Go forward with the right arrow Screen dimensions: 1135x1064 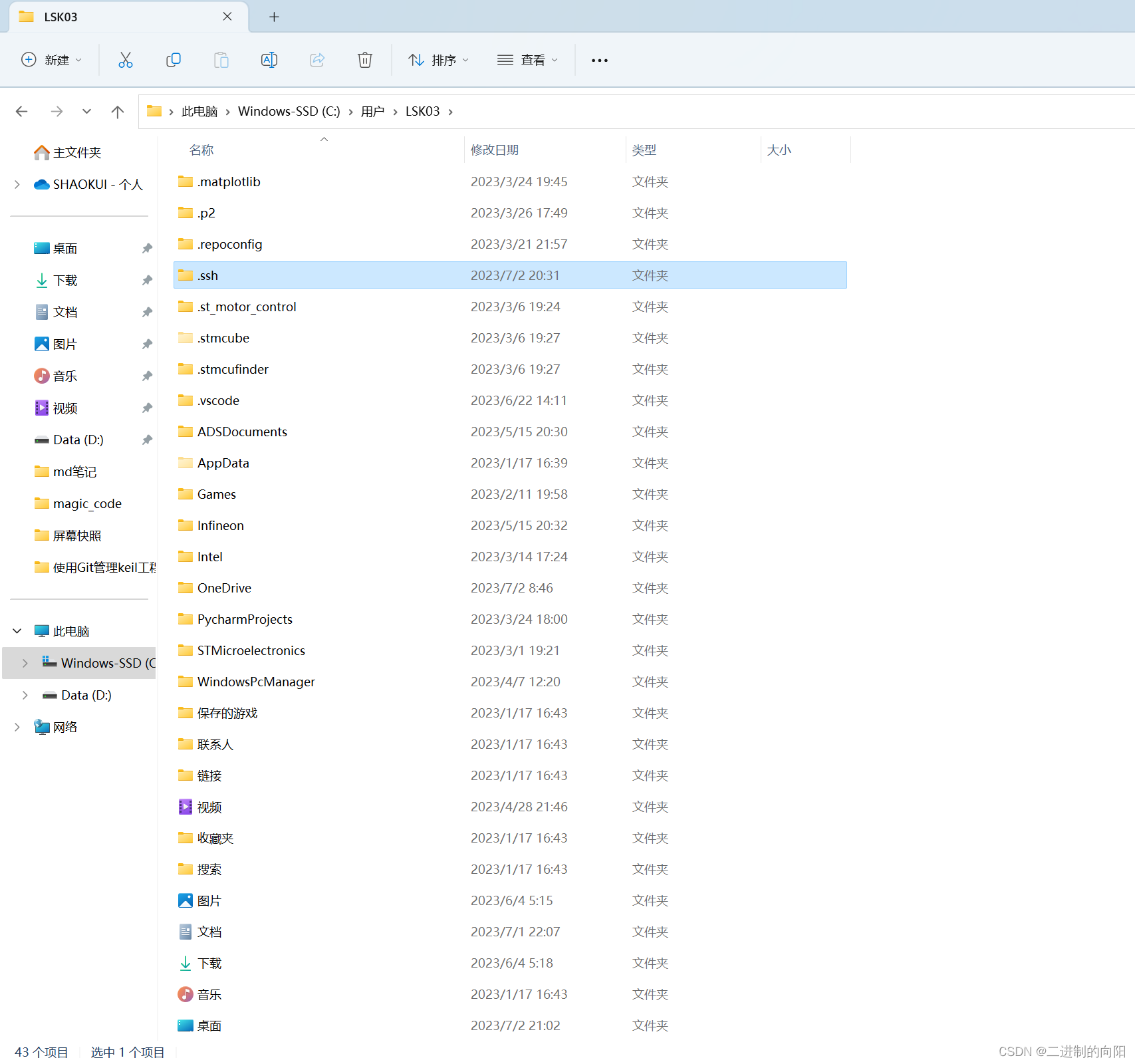point(57,111)
